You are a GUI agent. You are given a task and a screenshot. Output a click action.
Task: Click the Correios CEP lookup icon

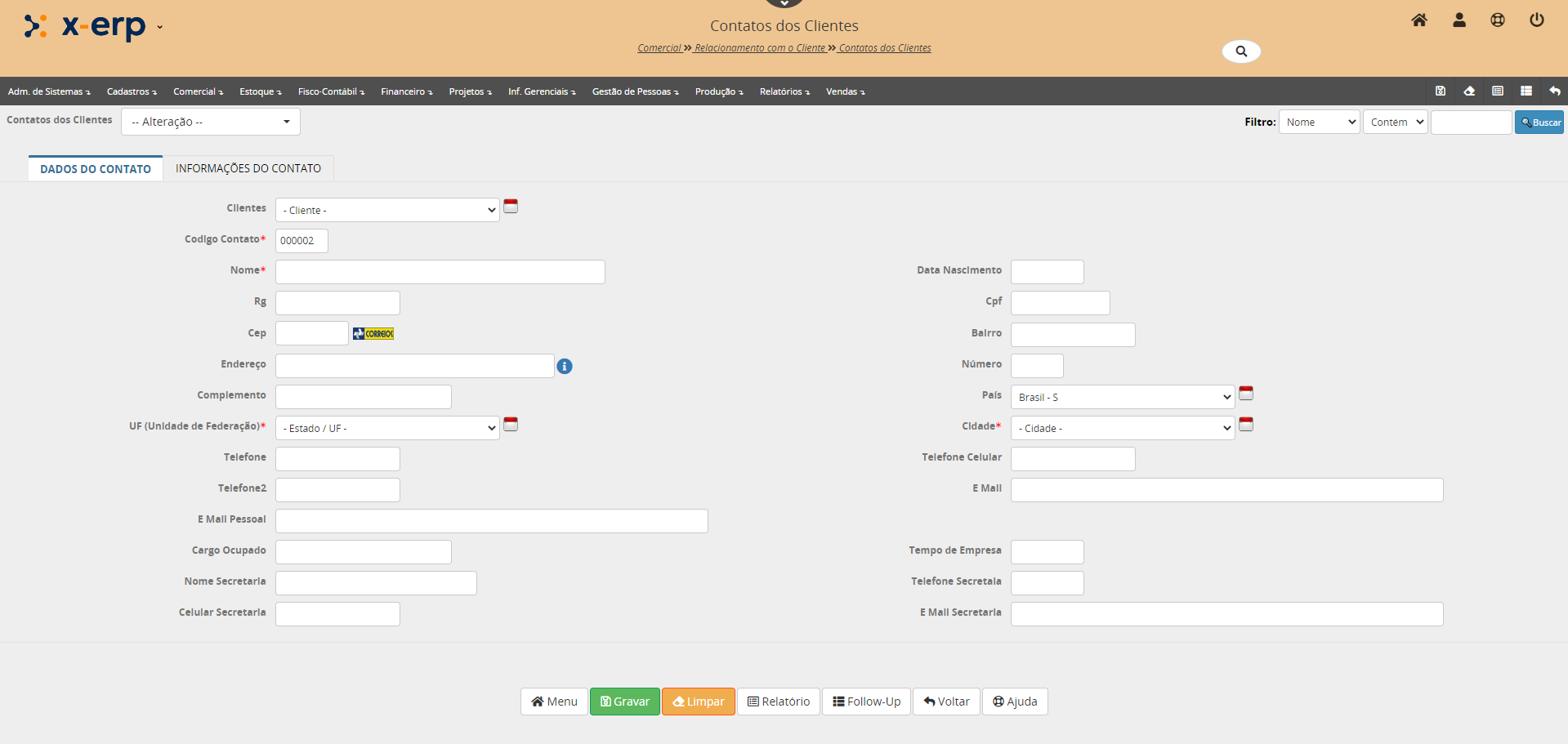[x=373, y=333]
